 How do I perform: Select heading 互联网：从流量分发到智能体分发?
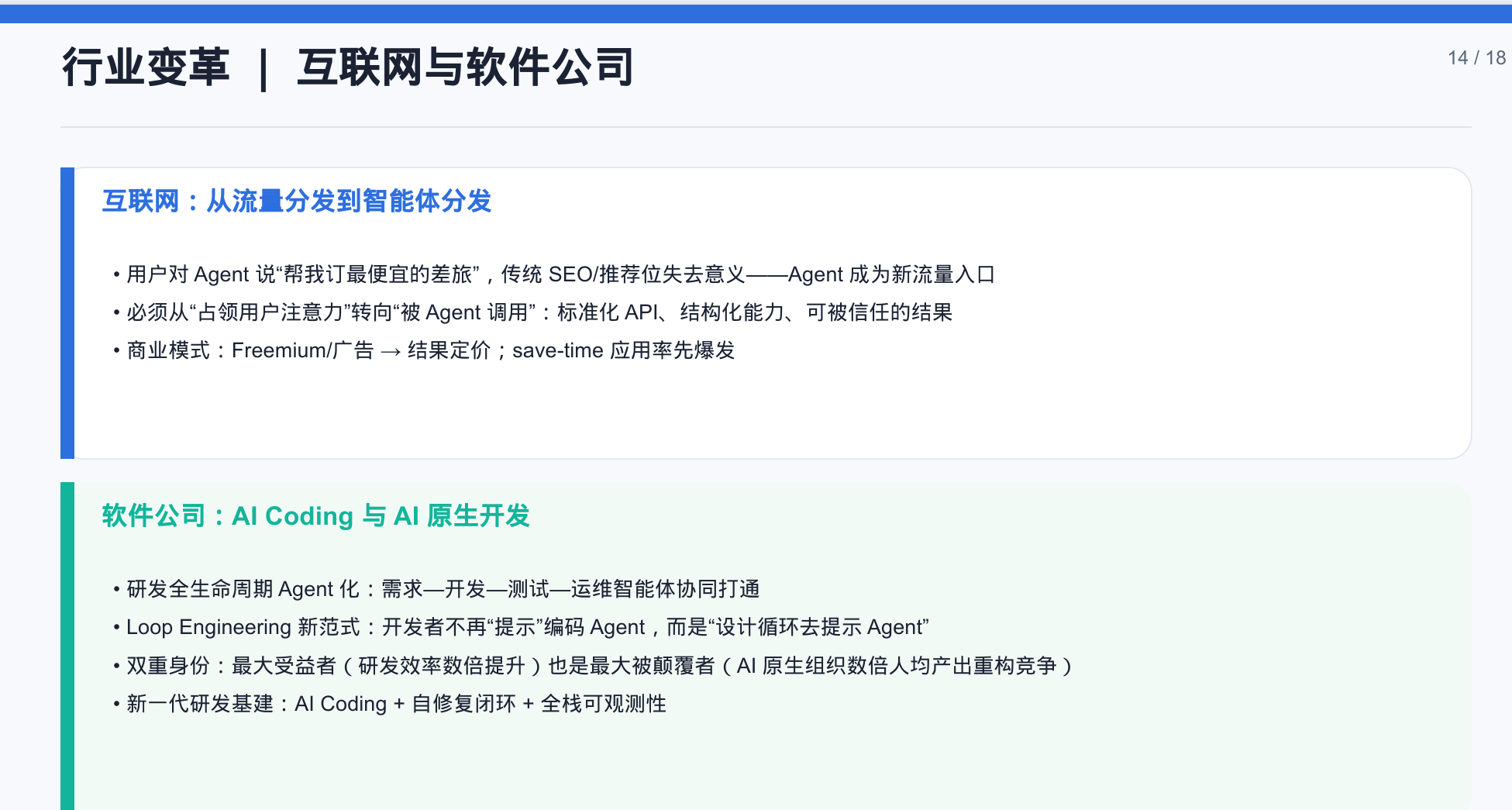pos(297,202)
